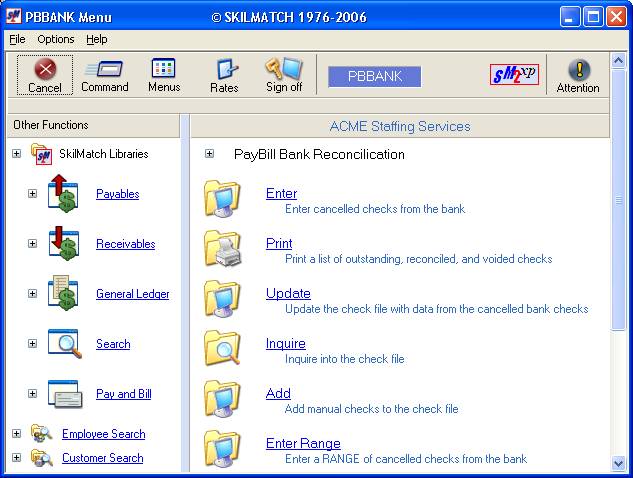Open the Search link in Other Functions

(x=113, y=344)
